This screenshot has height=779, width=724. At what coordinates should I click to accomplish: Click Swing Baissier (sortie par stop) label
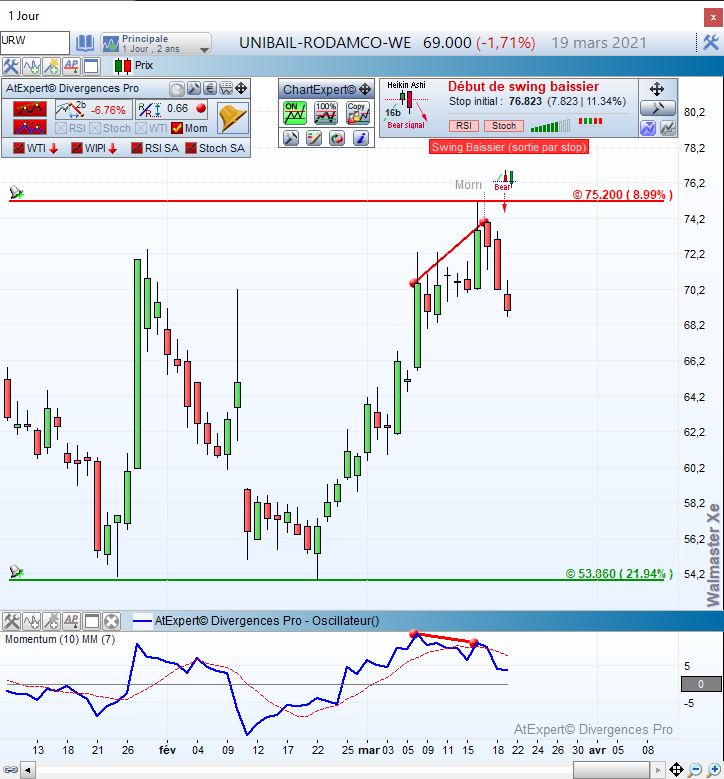509,147
